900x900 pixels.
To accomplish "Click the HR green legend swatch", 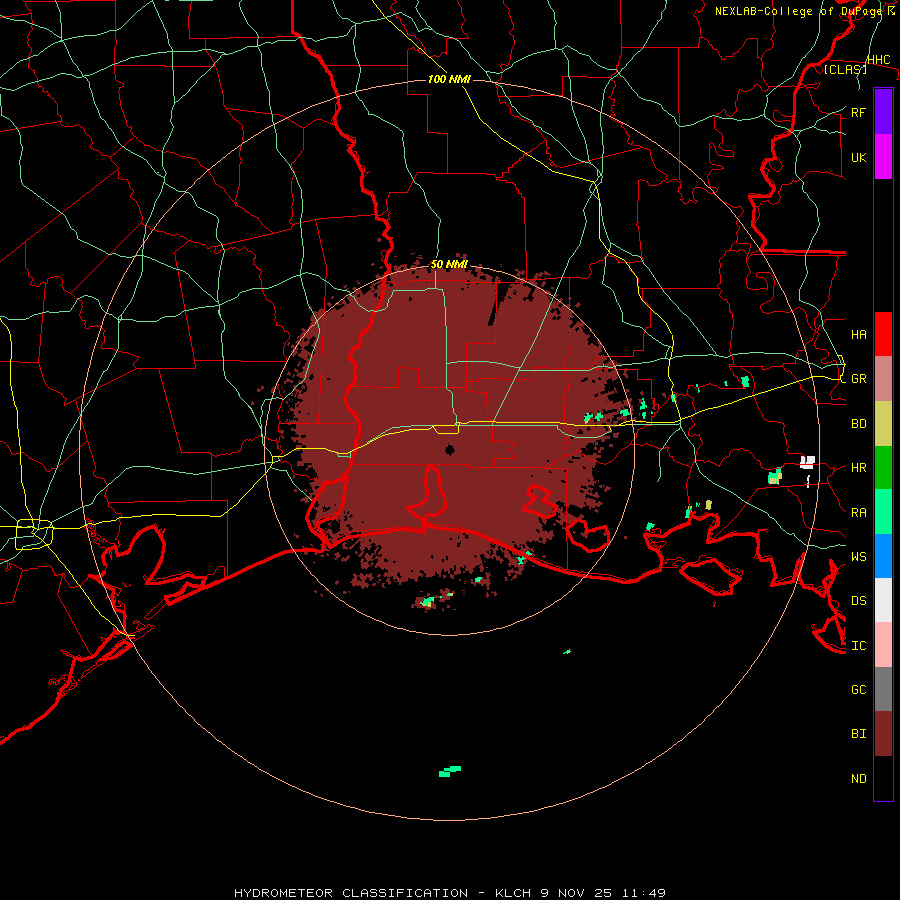I will 883,467.
